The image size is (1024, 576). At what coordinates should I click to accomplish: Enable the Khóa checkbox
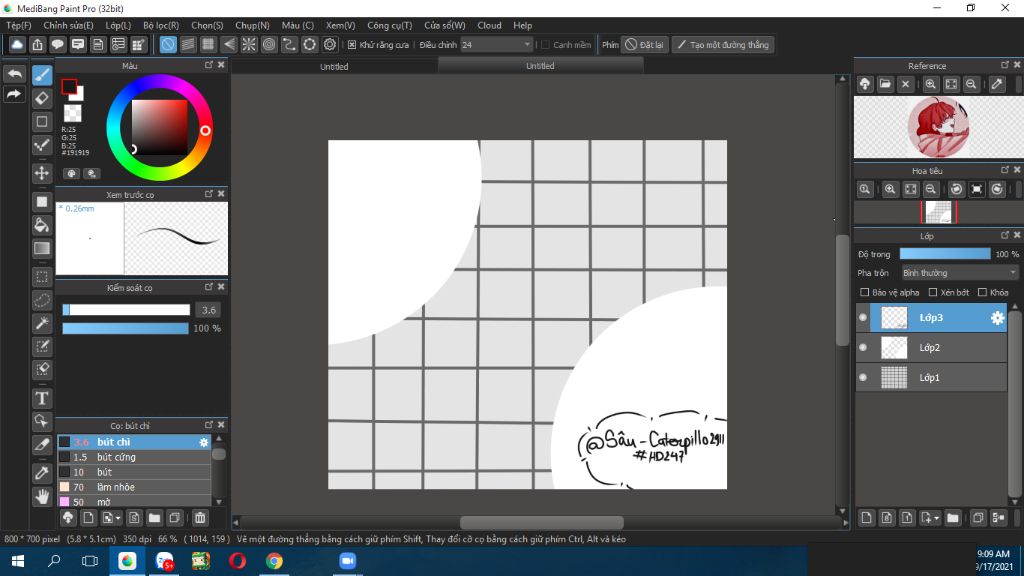point(982,292)
